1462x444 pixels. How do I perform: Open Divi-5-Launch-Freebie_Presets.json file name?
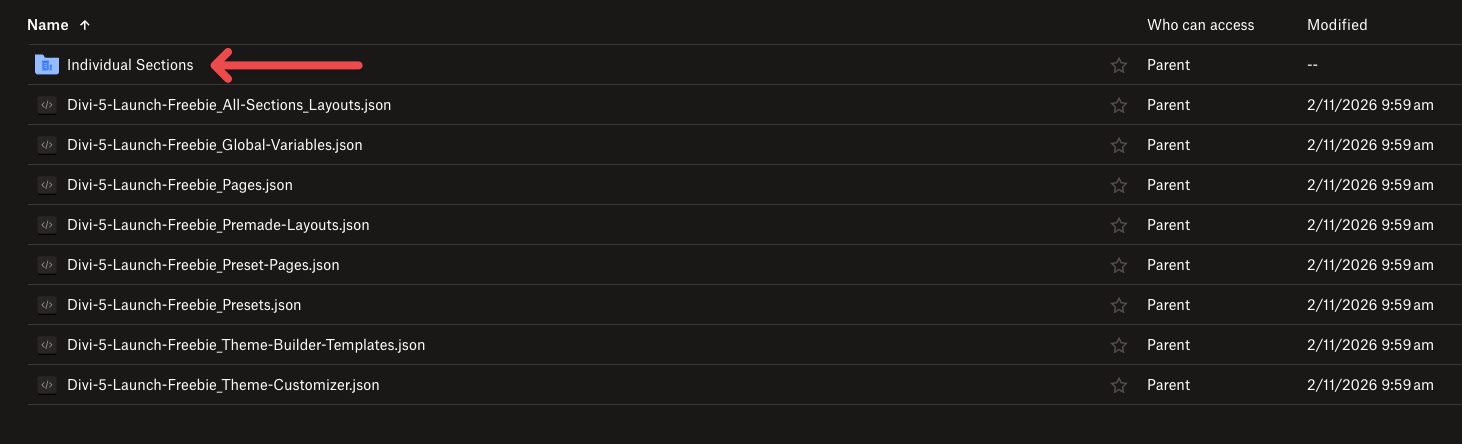pos(184,305)
